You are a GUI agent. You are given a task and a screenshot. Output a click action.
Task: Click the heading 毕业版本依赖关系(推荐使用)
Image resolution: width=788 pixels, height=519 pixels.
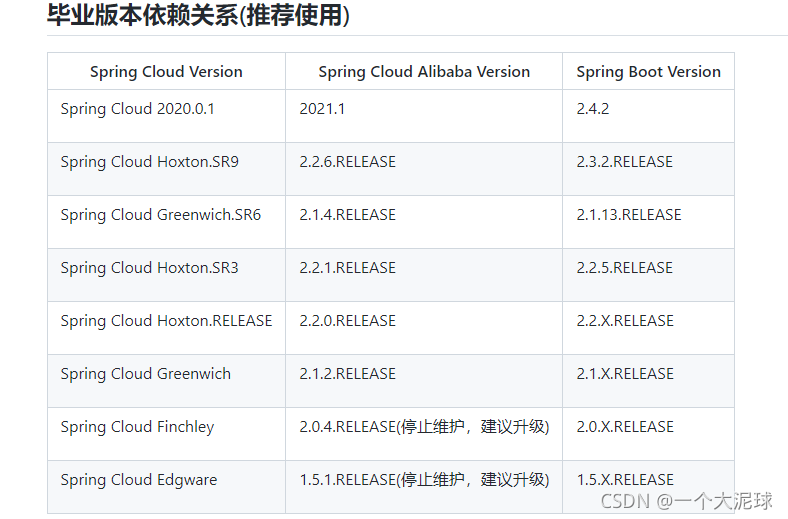click(x=198, y=15)
